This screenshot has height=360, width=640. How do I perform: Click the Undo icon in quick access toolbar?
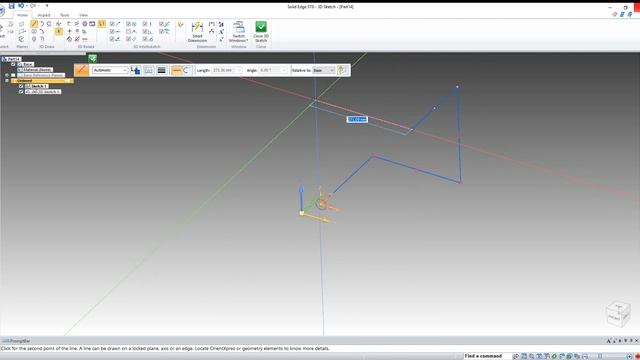(x=21, y=6)
